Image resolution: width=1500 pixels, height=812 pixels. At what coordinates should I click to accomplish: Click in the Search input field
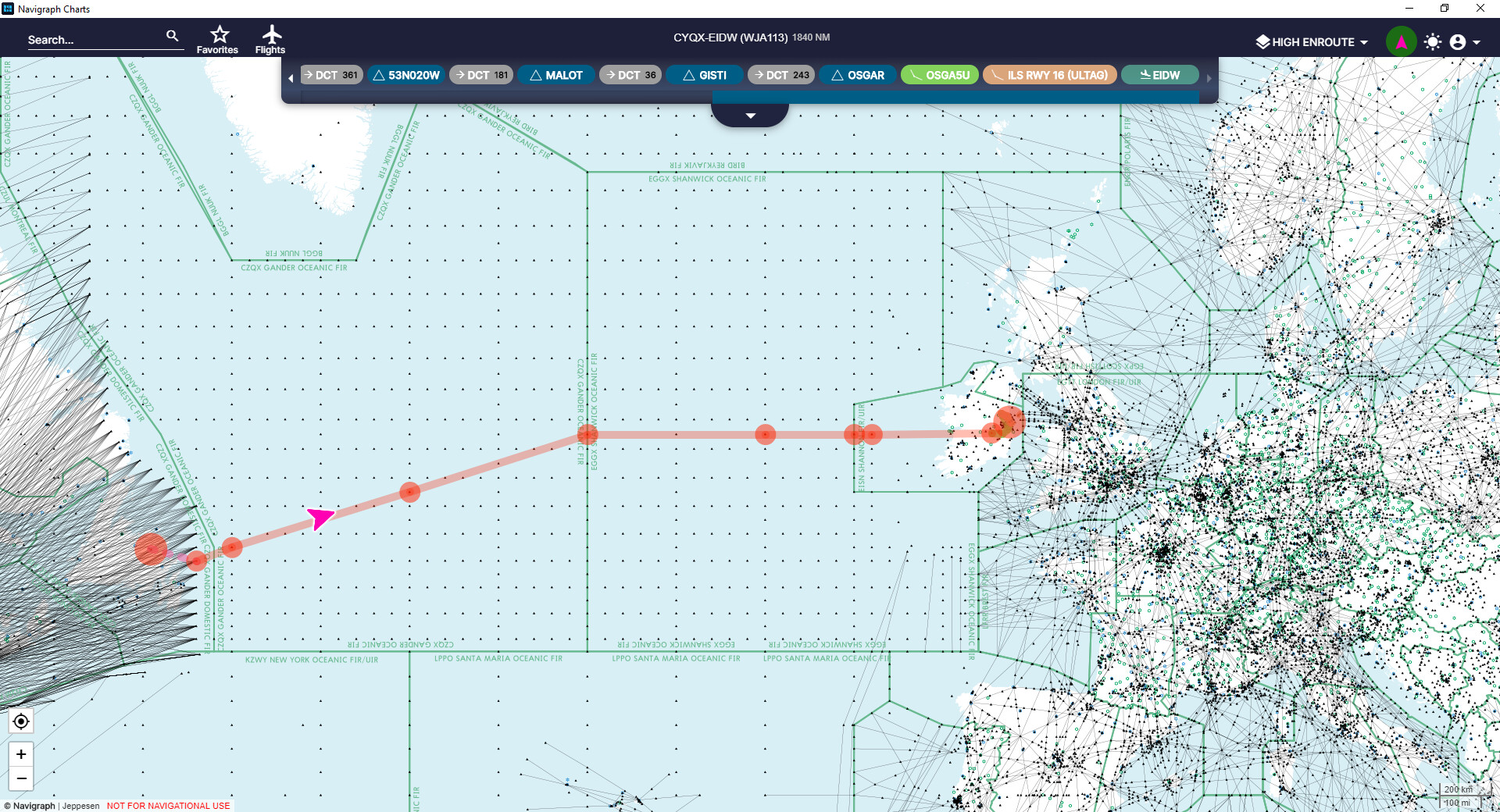[94, 40]
